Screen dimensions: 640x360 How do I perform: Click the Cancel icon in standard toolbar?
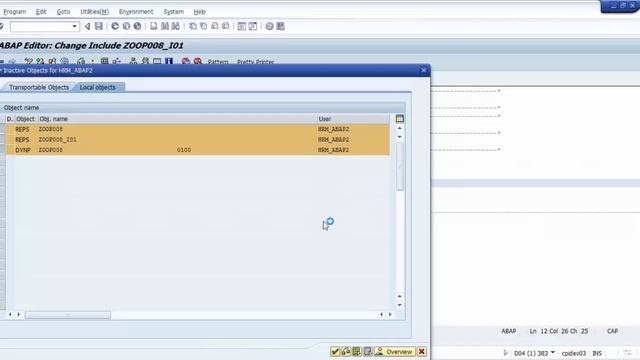pos(138,27)
